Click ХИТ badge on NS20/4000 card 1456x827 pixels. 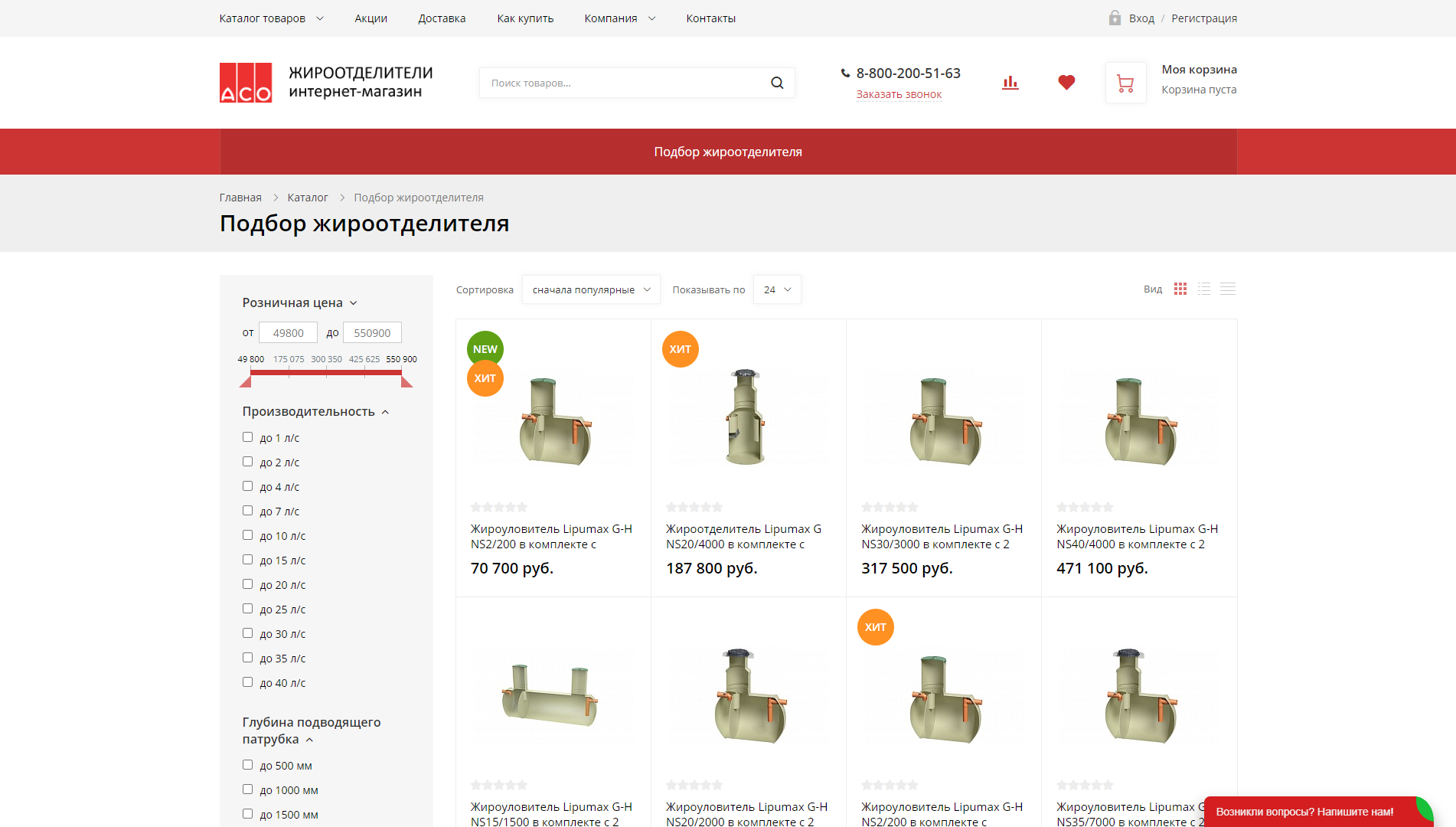click(681, 349)
